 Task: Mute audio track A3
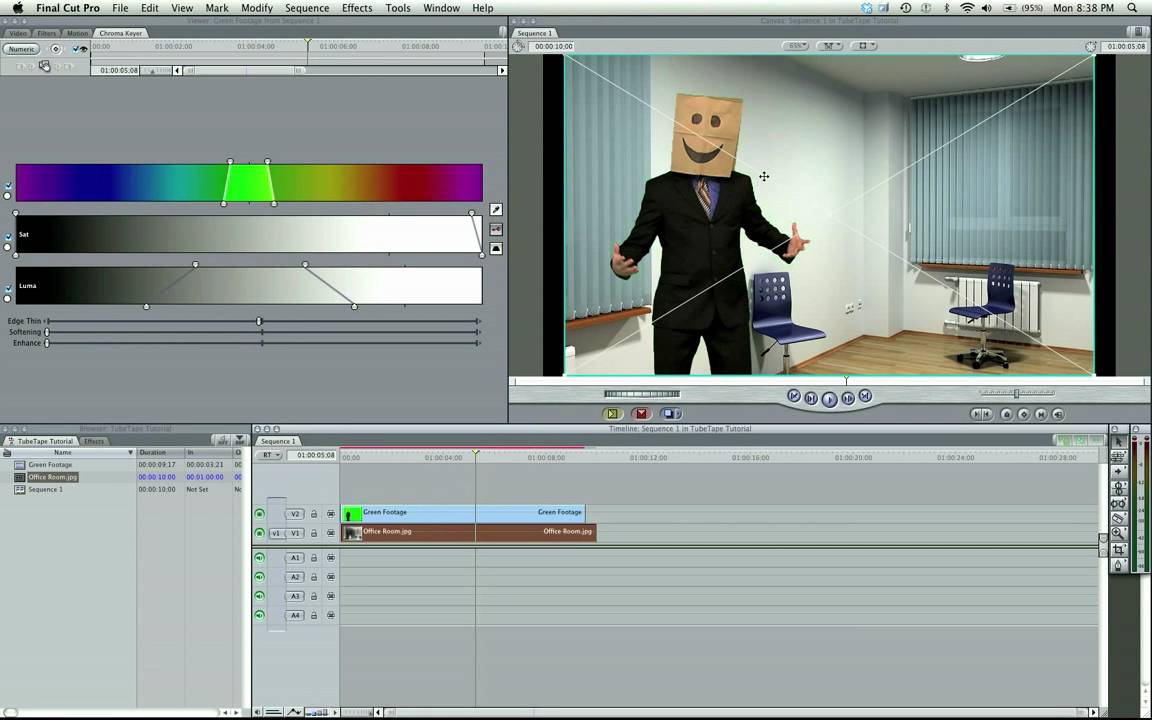[259, 596]
